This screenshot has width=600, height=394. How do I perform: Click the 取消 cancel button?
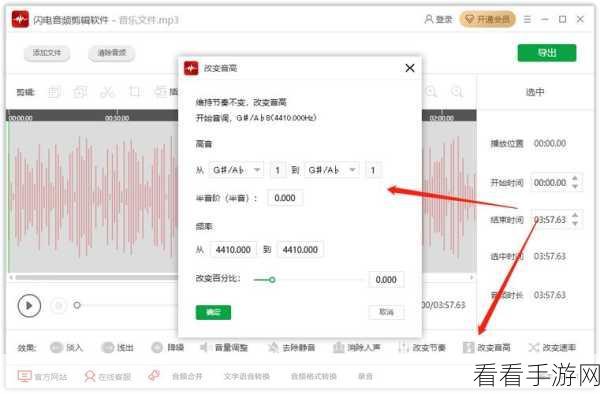(x=386, y=312)
